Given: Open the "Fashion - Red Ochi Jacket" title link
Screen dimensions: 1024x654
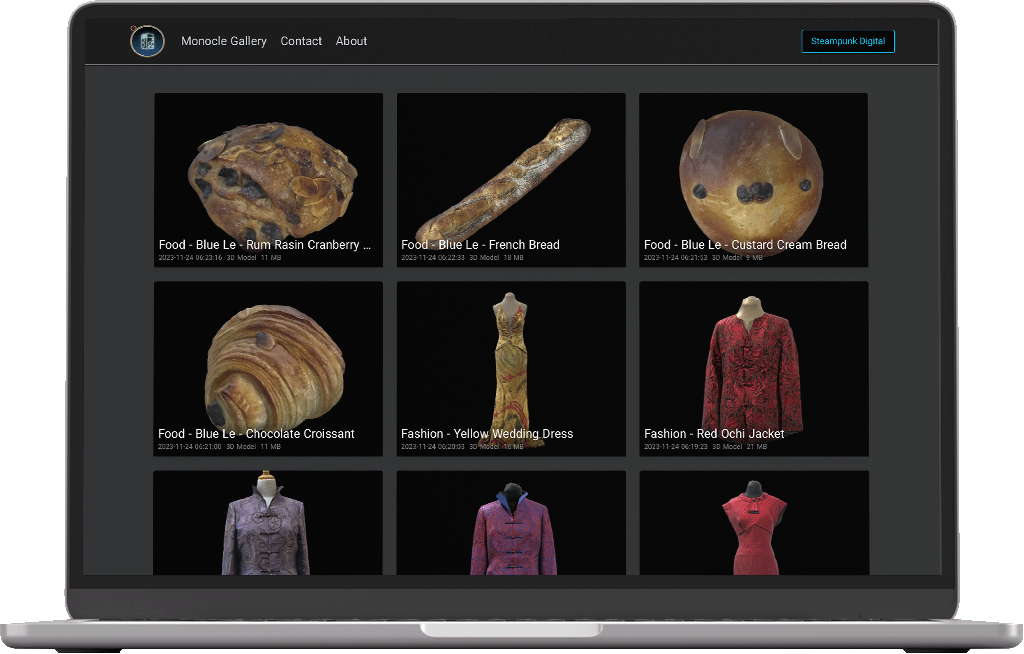Looking at the screenshot, I should (x=714, y=434).
